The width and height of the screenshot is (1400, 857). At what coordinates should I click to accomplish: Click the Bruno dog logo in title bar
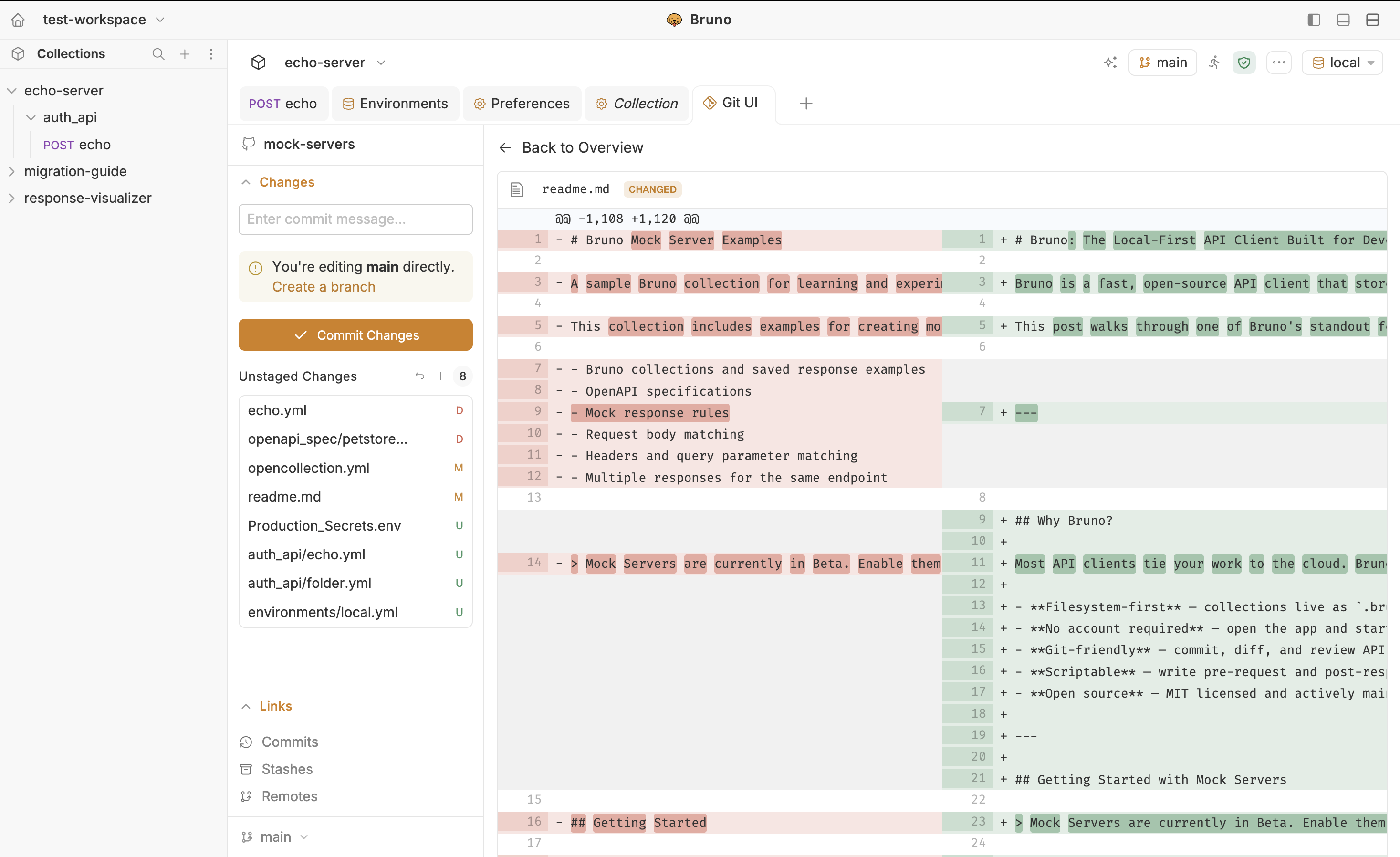coord(674,20)
